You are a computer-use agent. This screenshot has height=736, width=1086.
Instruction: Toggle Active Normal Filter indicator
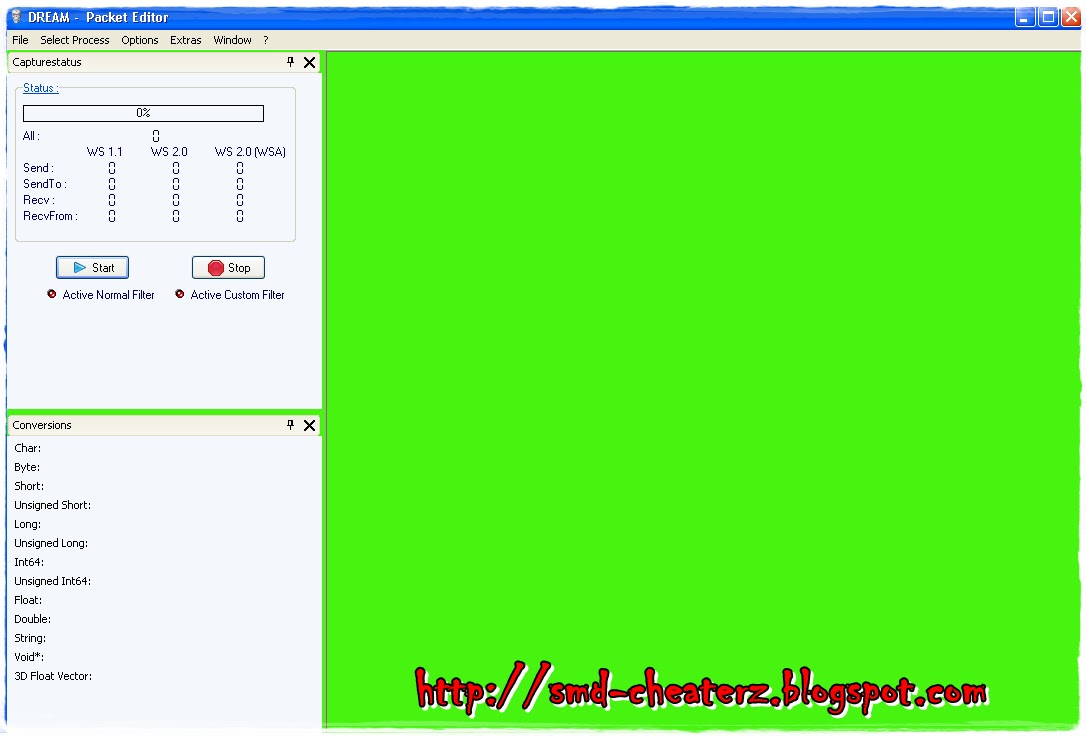tap(52, 294)
